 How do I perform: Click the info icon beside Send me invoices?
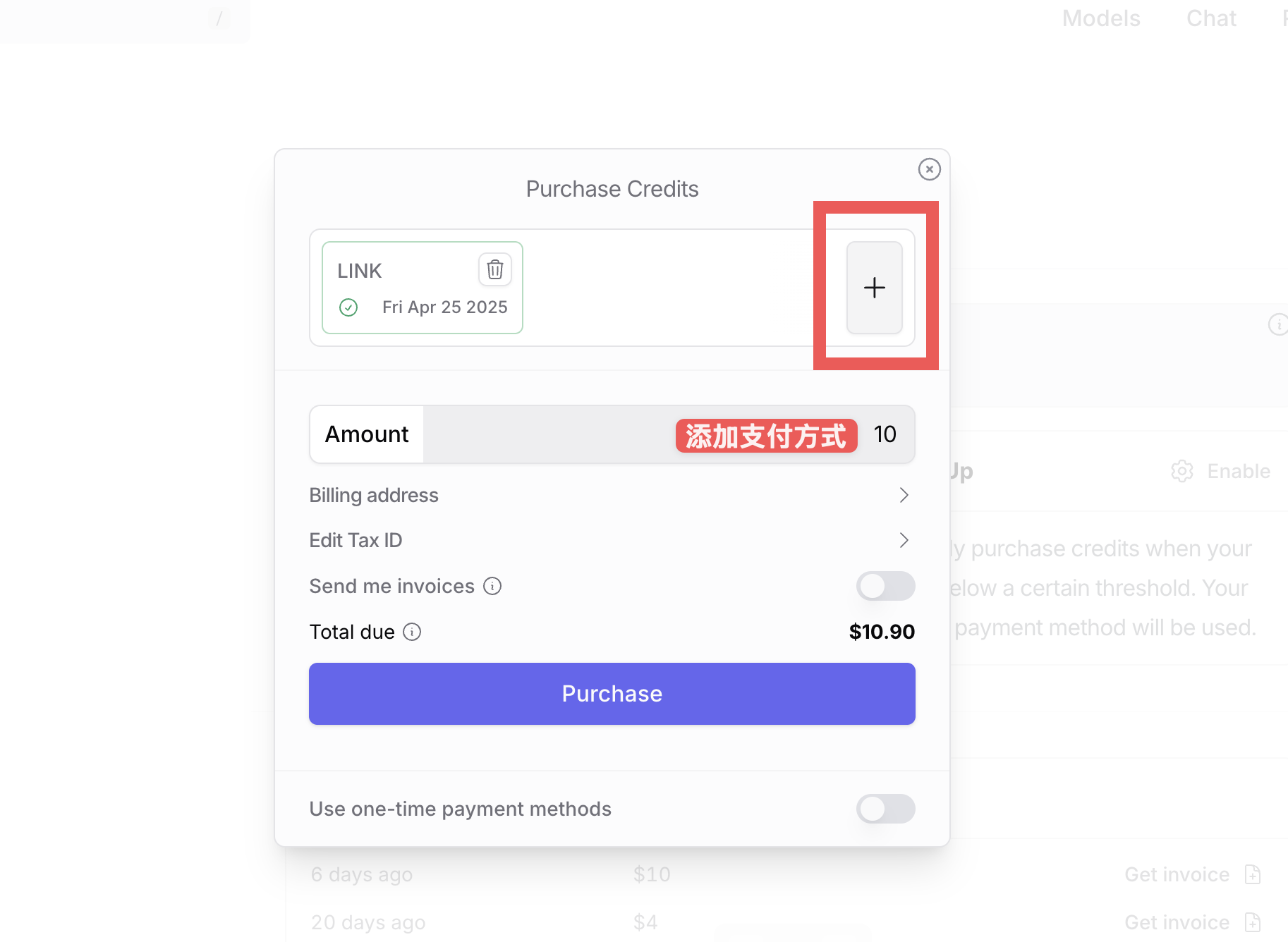pos(492,586)
